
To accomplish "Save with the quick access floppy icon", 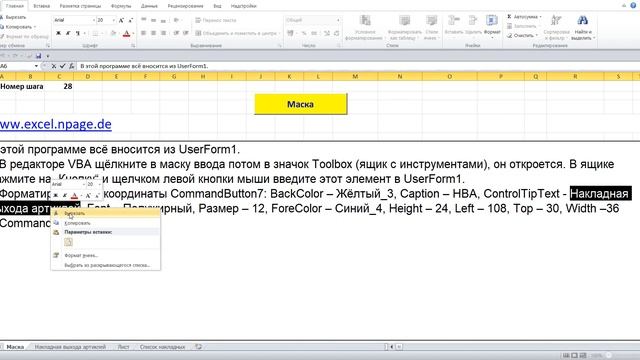I will point(38,56).
